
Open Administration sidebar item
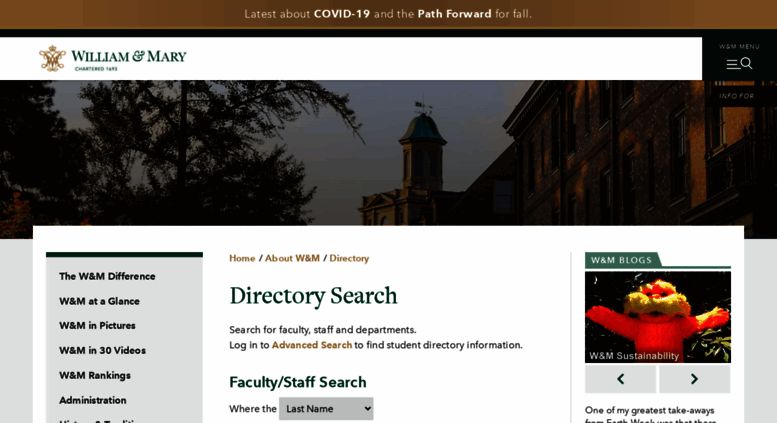pyautogui.click(x=93, y=400)
